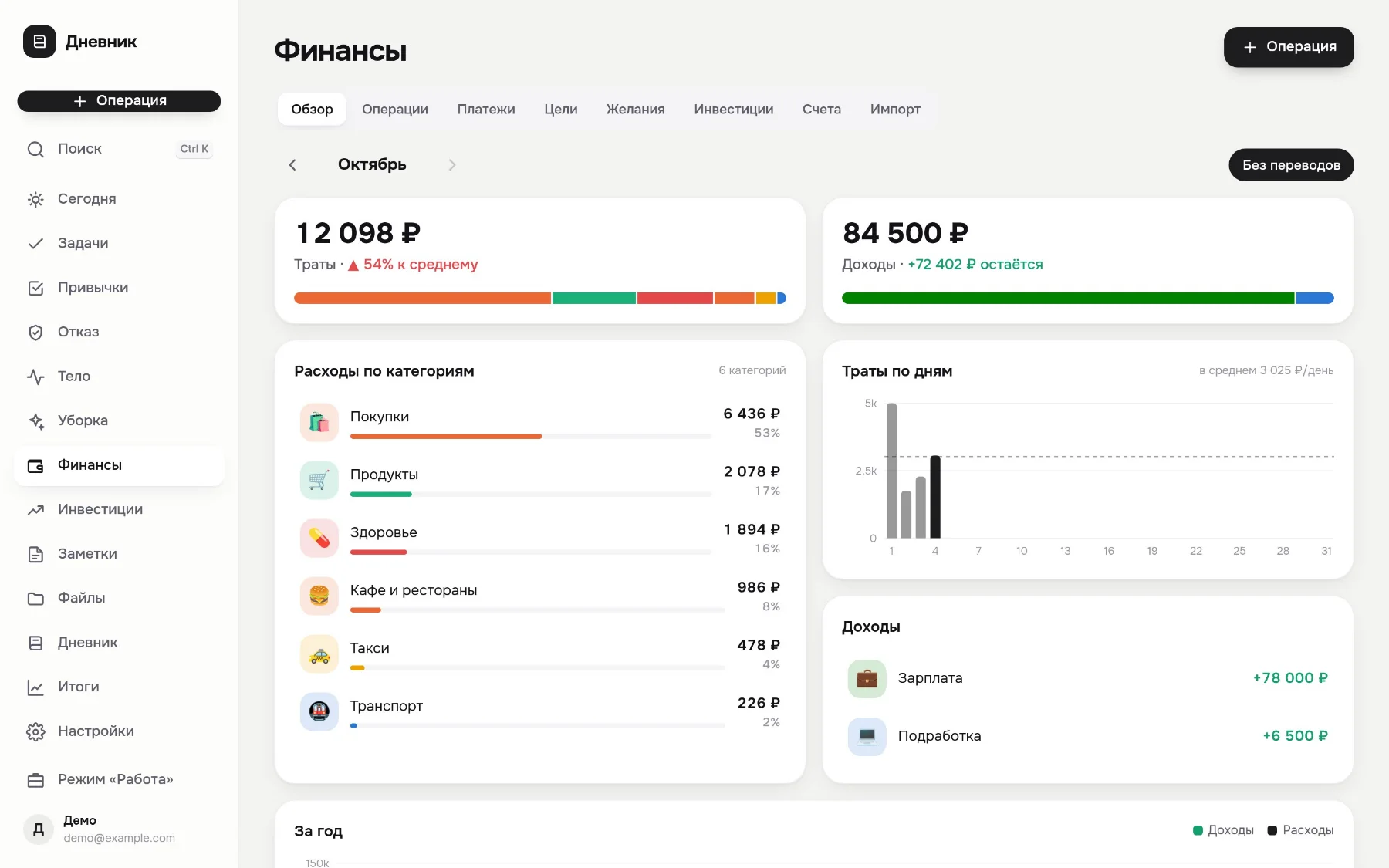The image size is (1389, 868).
Task: Switch to the Счета tab
Action: click(x=822, y=110)
